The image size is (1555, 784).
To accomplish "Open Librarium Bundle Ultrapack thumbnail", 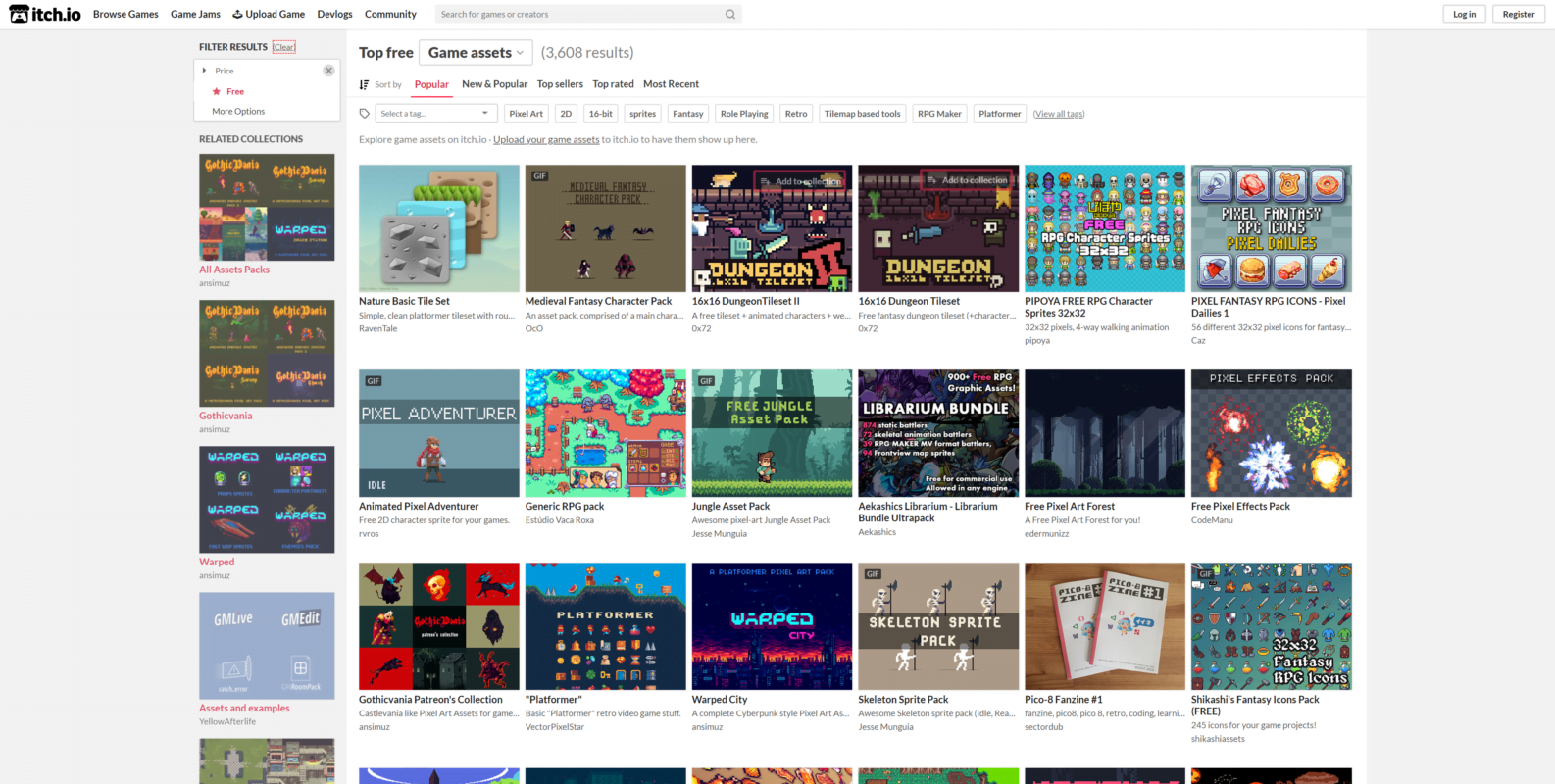I will point(938,433).
